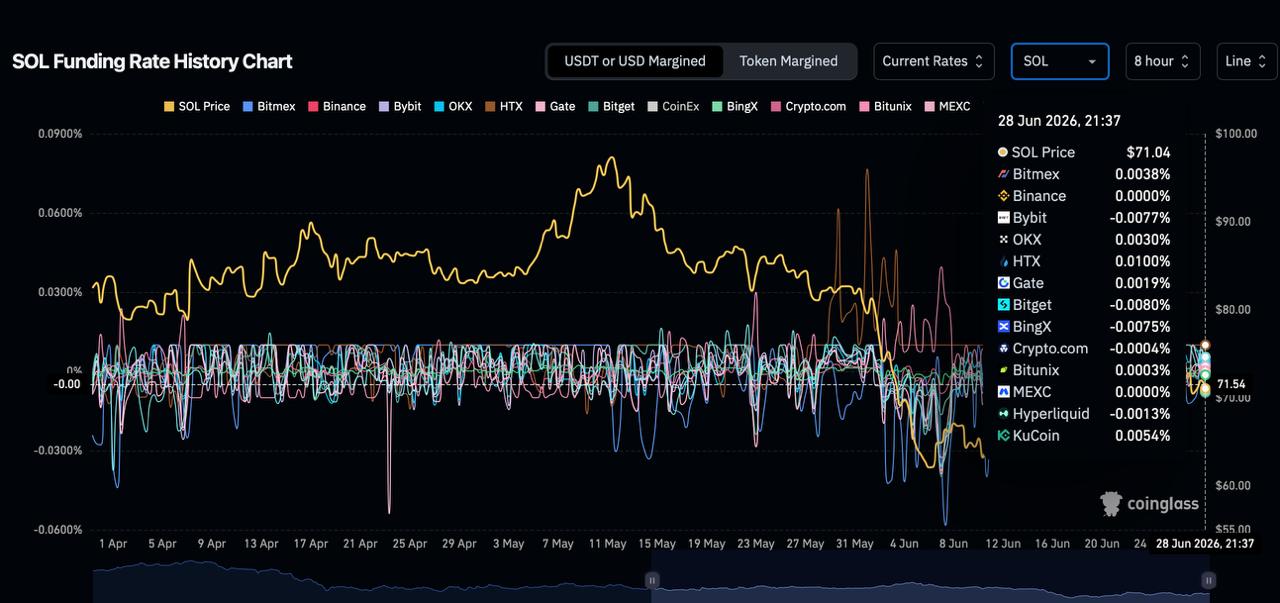
Task: Open the Current Rates dropdown
Action: pyautogui.click(x=934, y=61)
